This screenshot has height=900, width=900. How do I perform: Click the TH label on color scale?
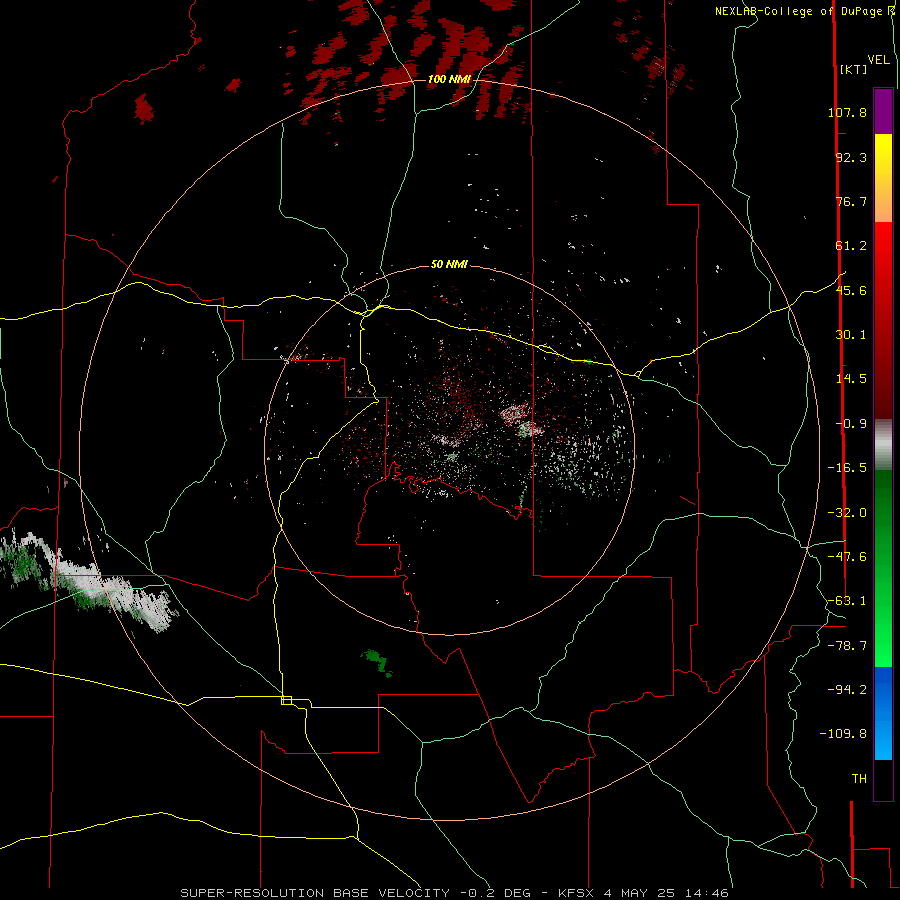click(x=859, y=779)
